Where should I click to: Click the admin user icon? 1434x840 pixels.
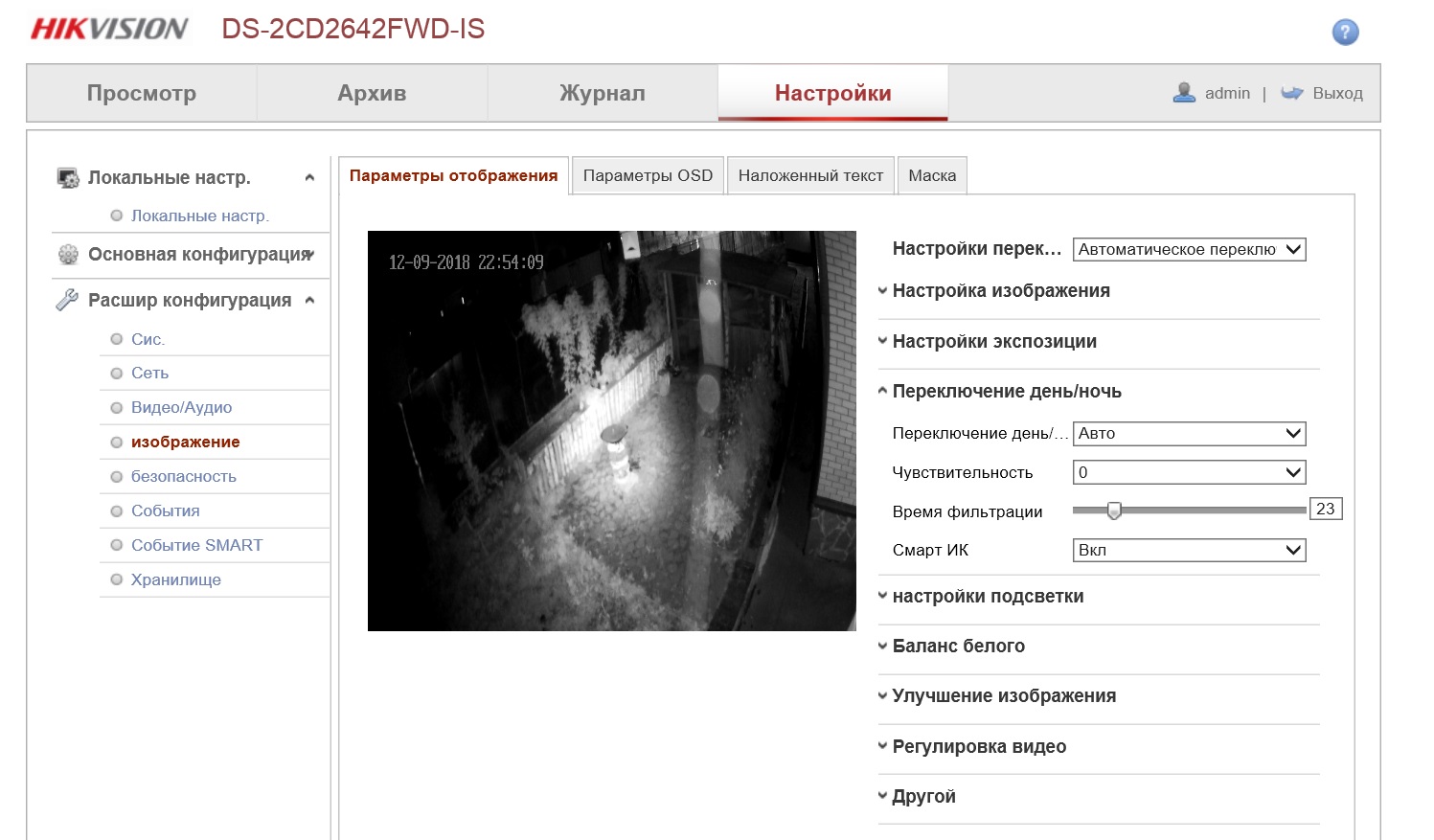click(x=1184, y=93)
